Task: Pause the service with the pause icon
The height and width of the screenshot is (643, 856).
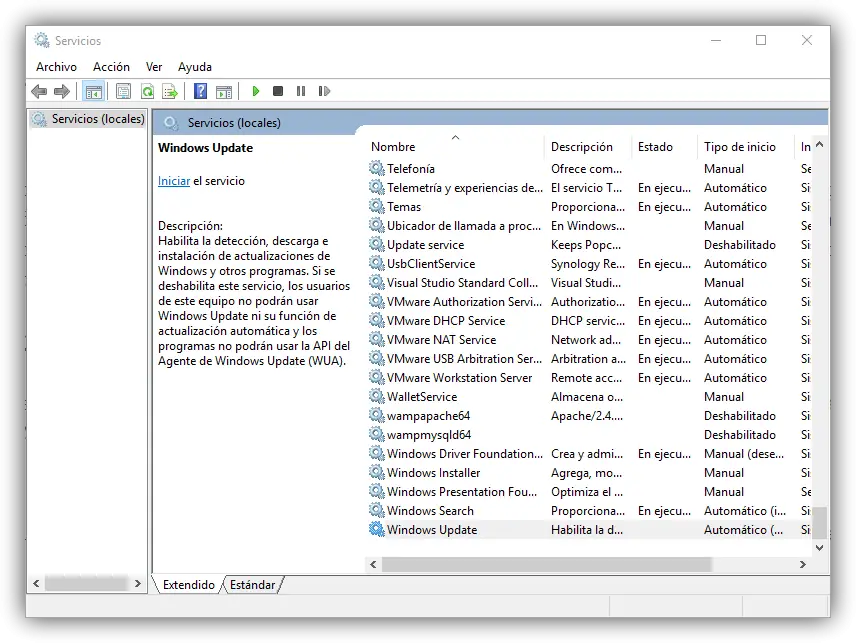Action: tap(301, 91)
